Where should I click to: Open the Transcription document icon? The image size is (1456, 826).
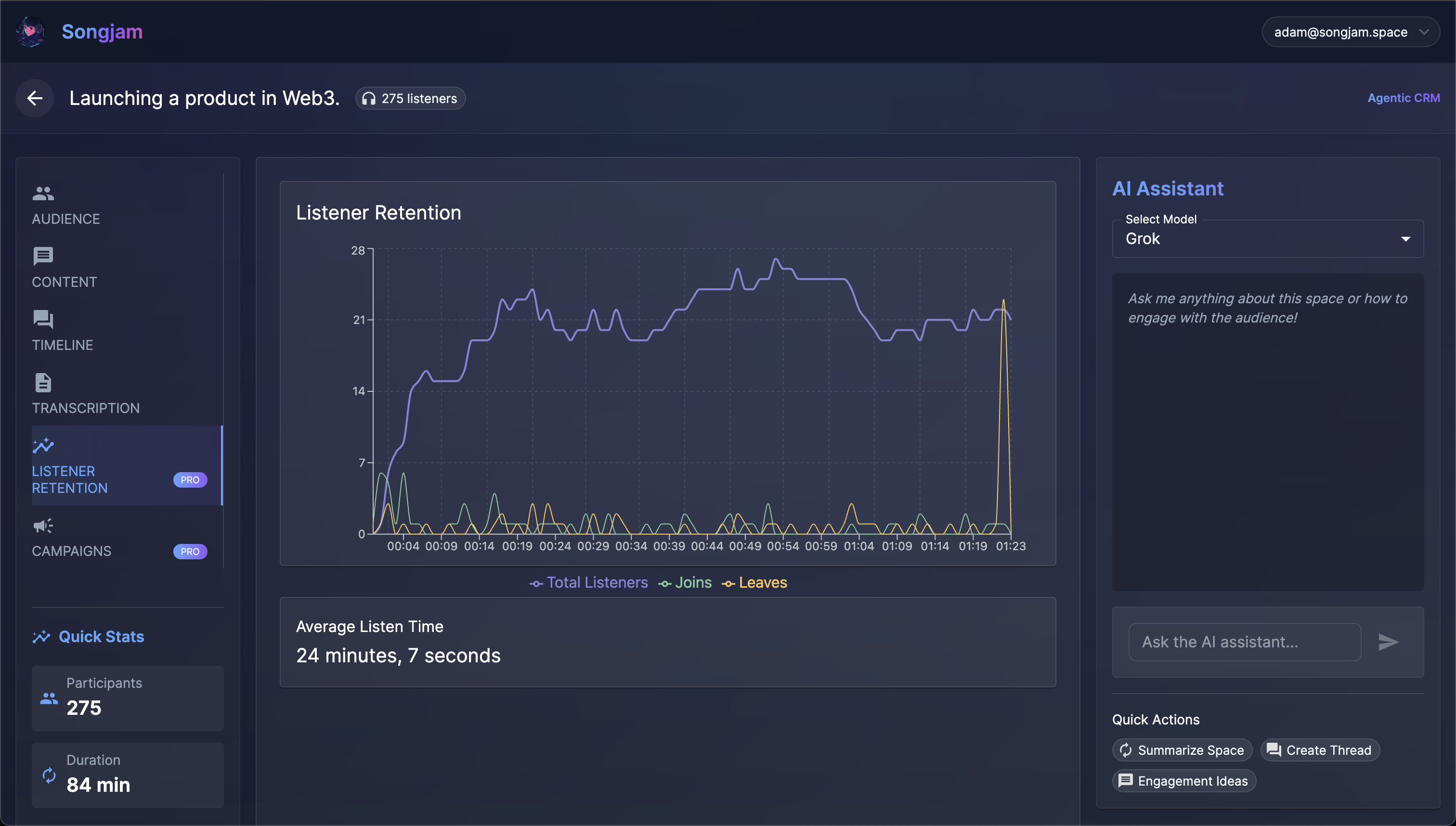43,383
